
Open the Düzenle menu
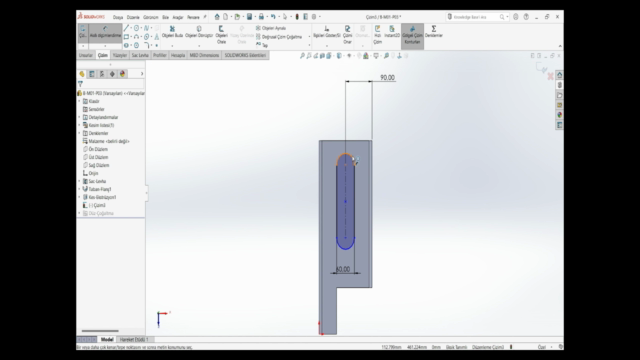pos(133,17)
